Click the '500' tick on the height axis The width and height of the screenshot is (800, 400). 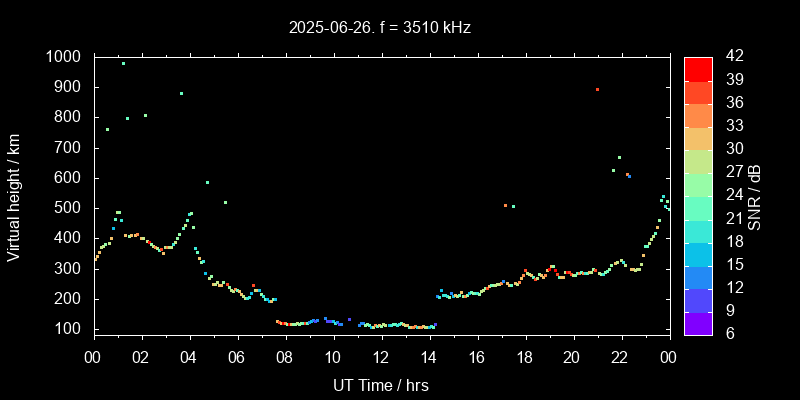69,208
